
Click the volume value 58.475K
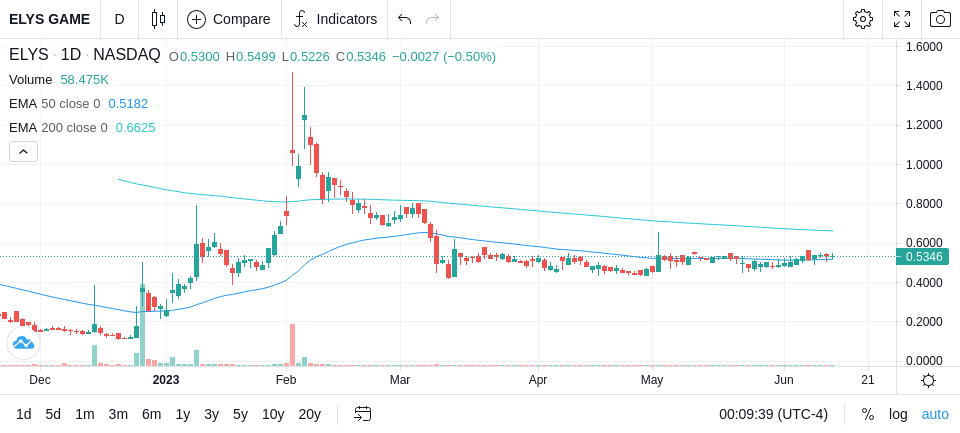84,80
